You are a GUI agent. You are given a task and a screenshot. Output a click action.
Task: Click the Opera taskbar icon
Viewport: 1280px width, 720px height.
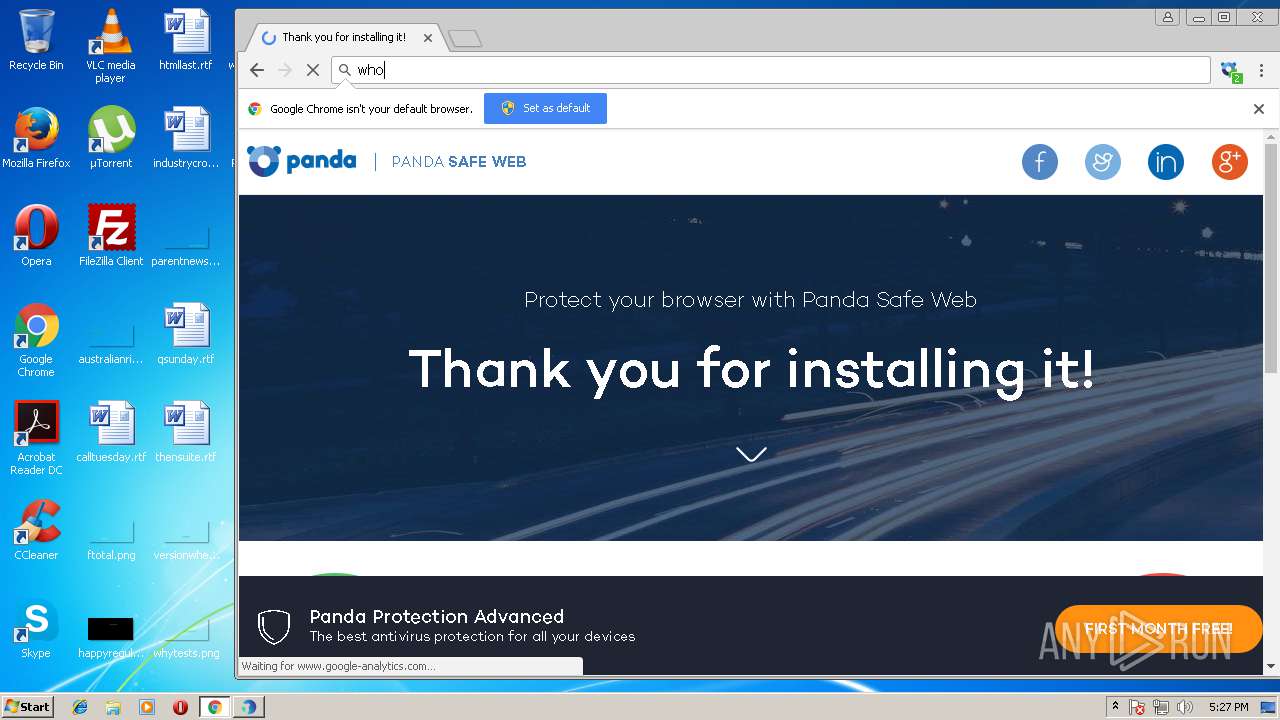click(x=180, y=707)
